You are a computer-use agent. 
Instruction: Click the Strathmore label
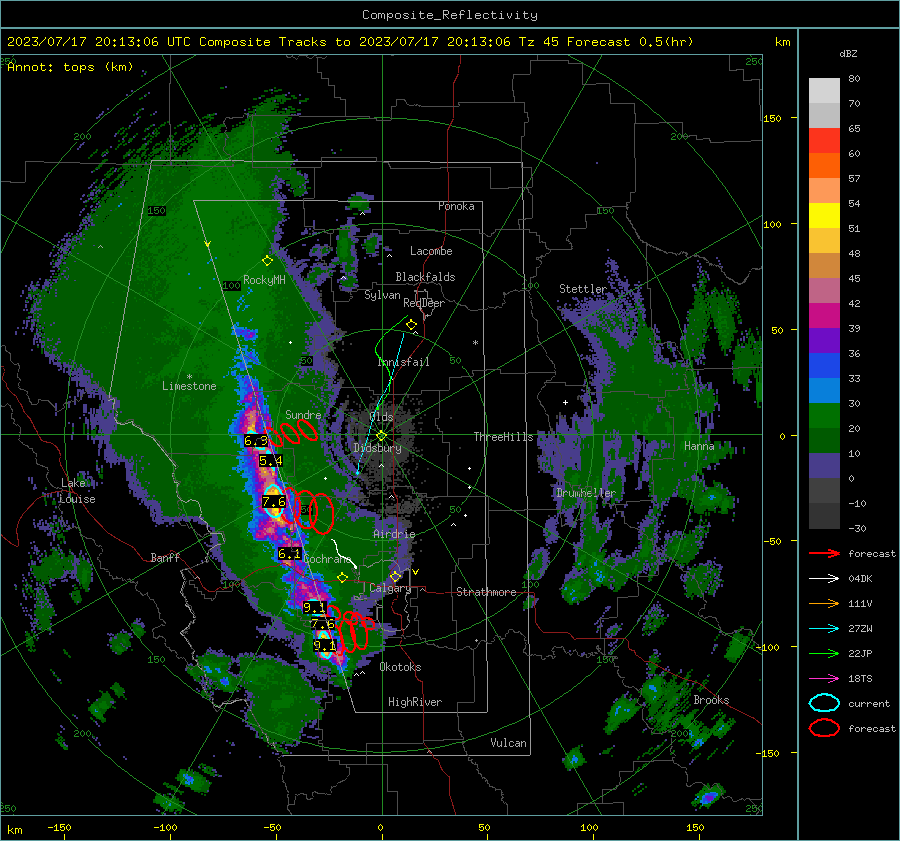tap(486, 592)
